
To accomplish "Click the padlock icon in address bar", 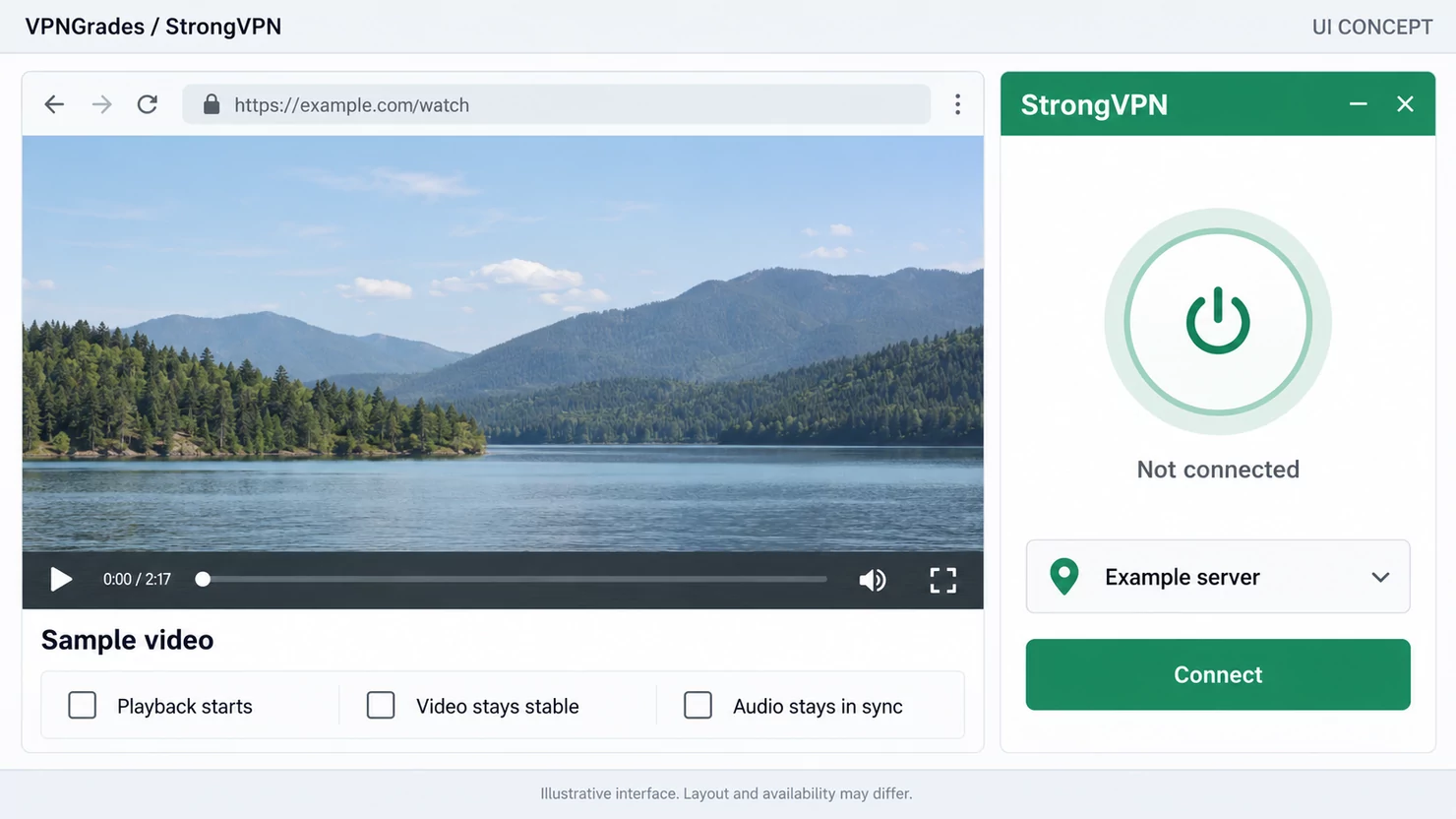I will pos(211,104).
